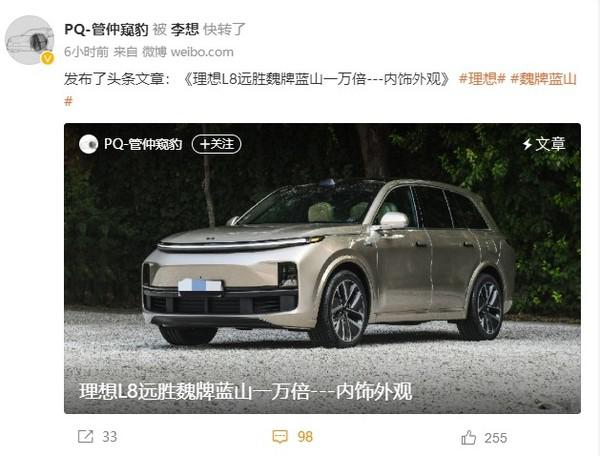
Task: Open PQ-管仲窥豹 username link
Action: click(106, 29)
